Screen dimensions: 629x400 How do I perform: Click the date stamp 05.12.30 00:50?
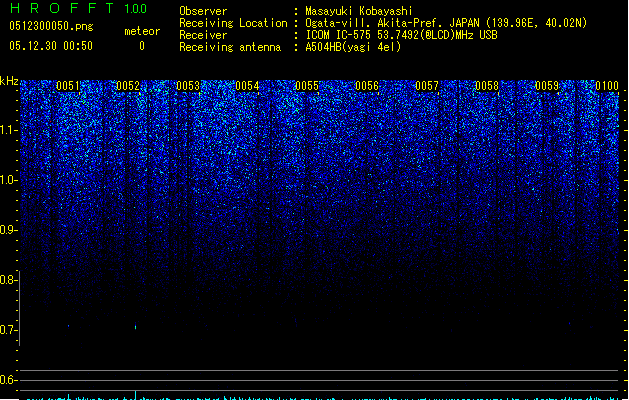click(51, 46)
